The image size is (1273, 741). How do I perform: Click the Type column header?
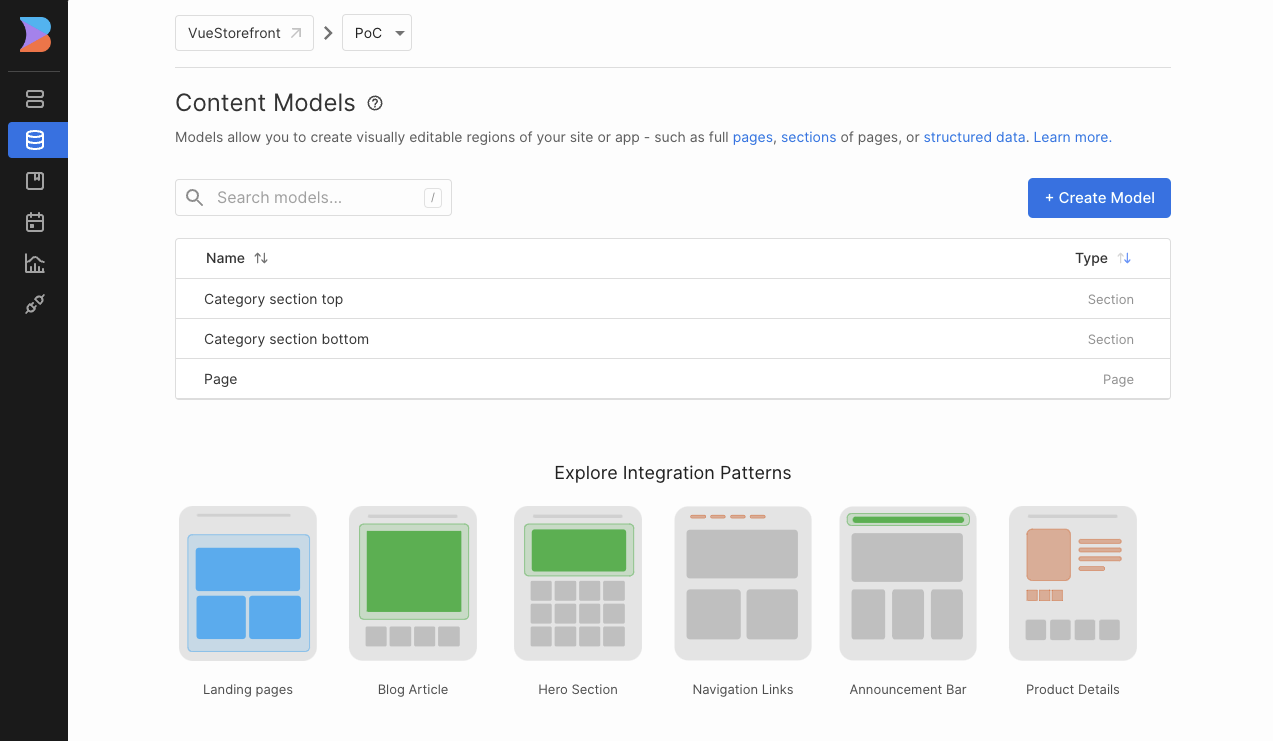(1091, 258)
